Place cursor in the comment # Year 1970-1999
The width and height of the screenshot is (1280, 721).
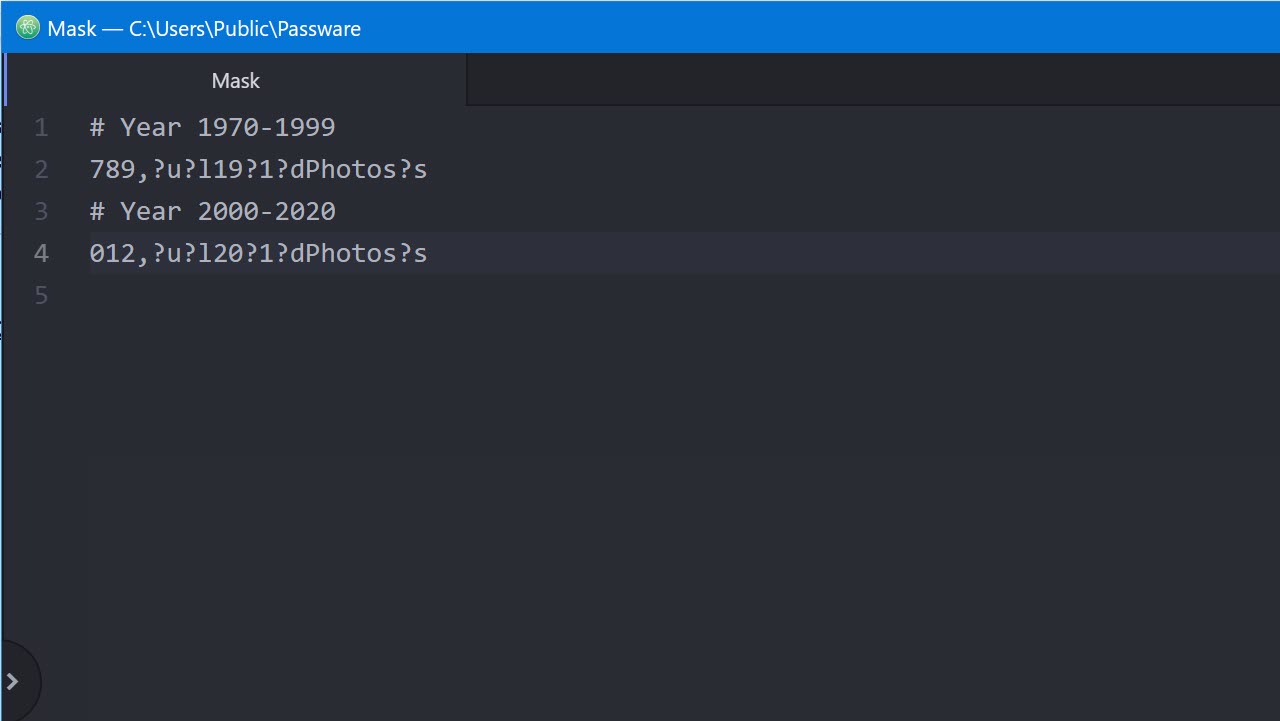pyautogui.click(x=210, y=127)
